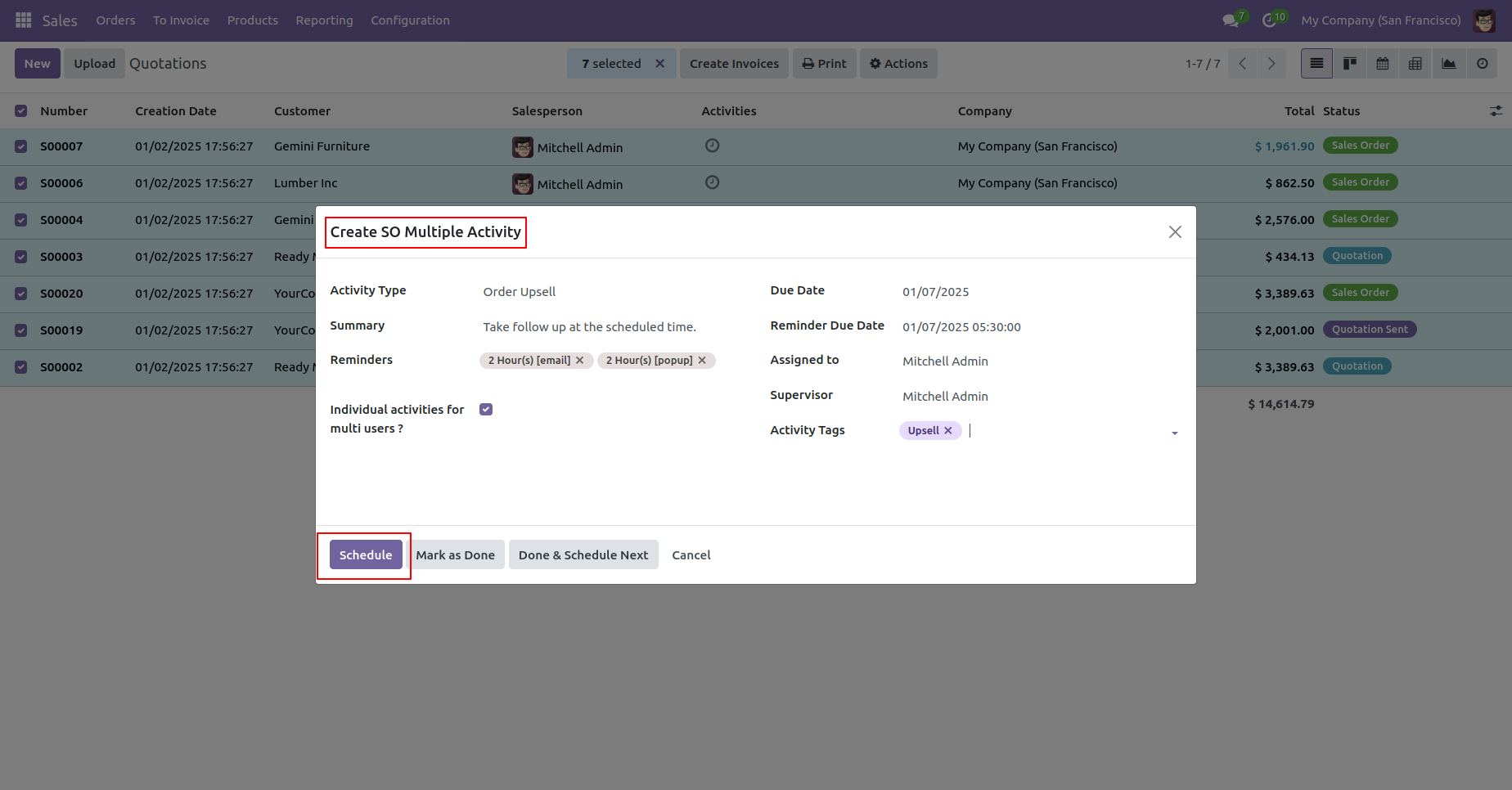Click Done & Schedule Next button
The height and width of the screenshot is (790, 1512).
point(583,554)
